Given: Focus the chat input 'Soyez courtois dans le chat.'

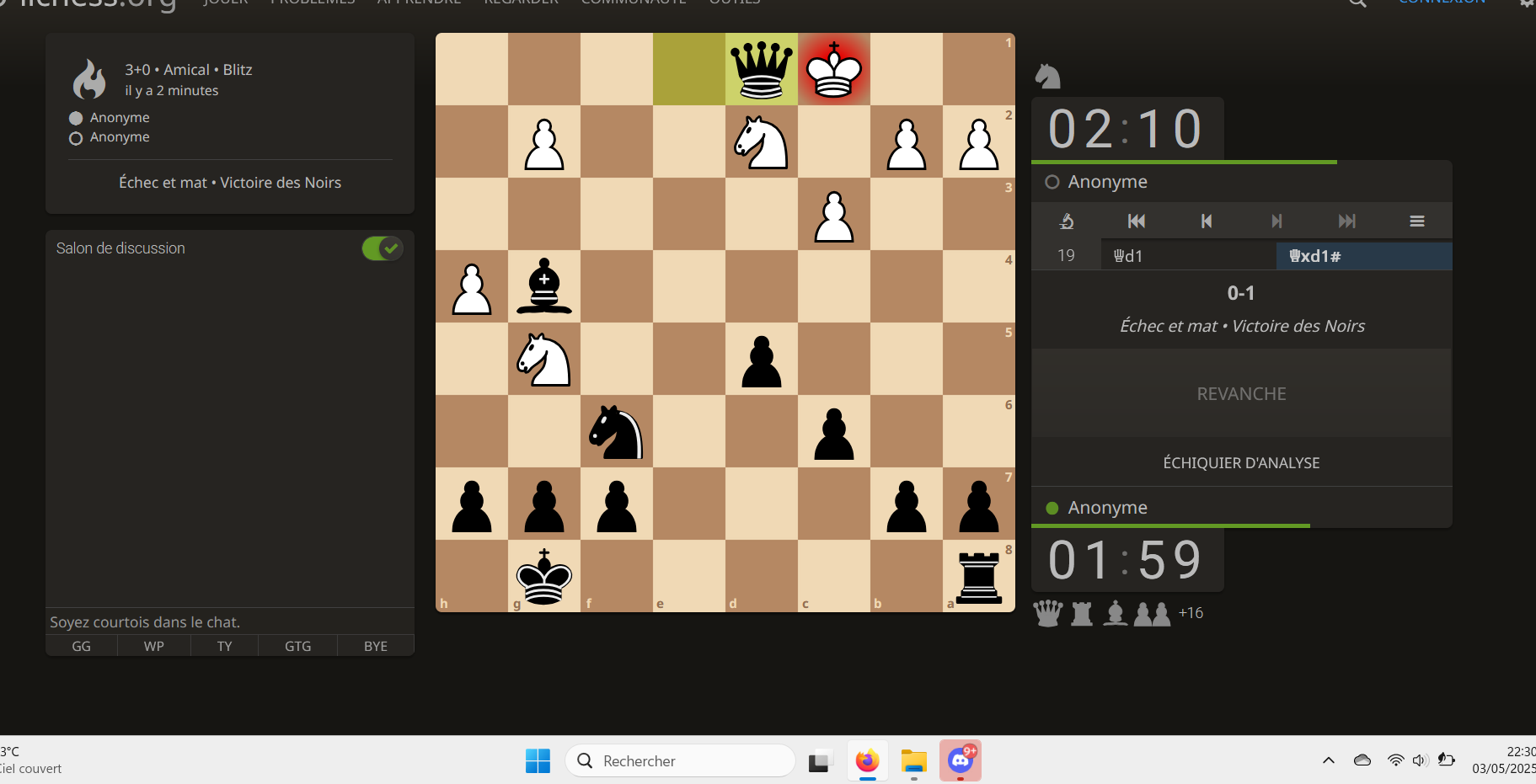Looking at the screenshot, I should [x=230, y=621].
